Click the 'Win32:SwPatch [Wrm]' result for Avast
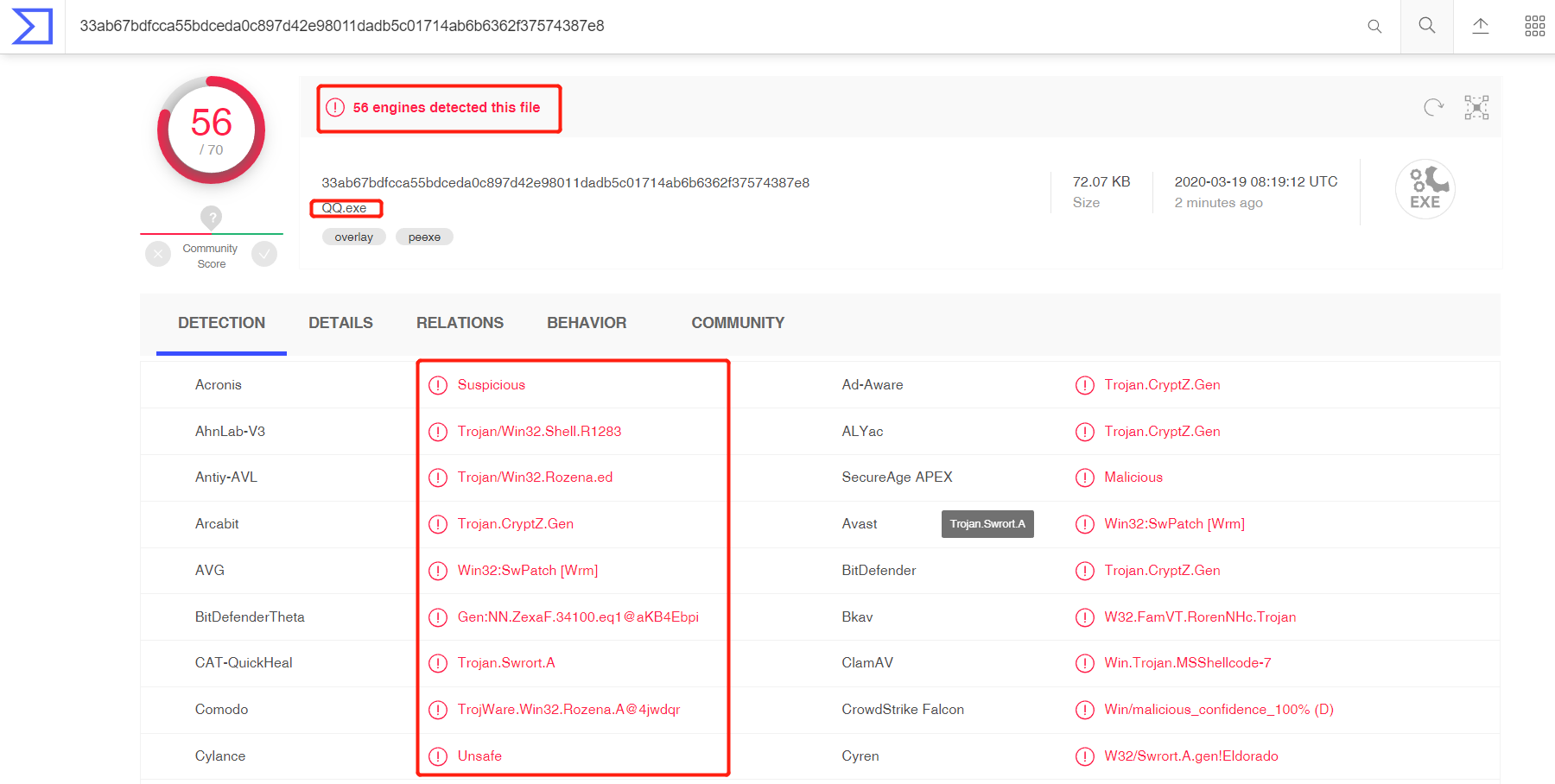The height and width of the screenshot is (784, 1555). (1174, 524)
